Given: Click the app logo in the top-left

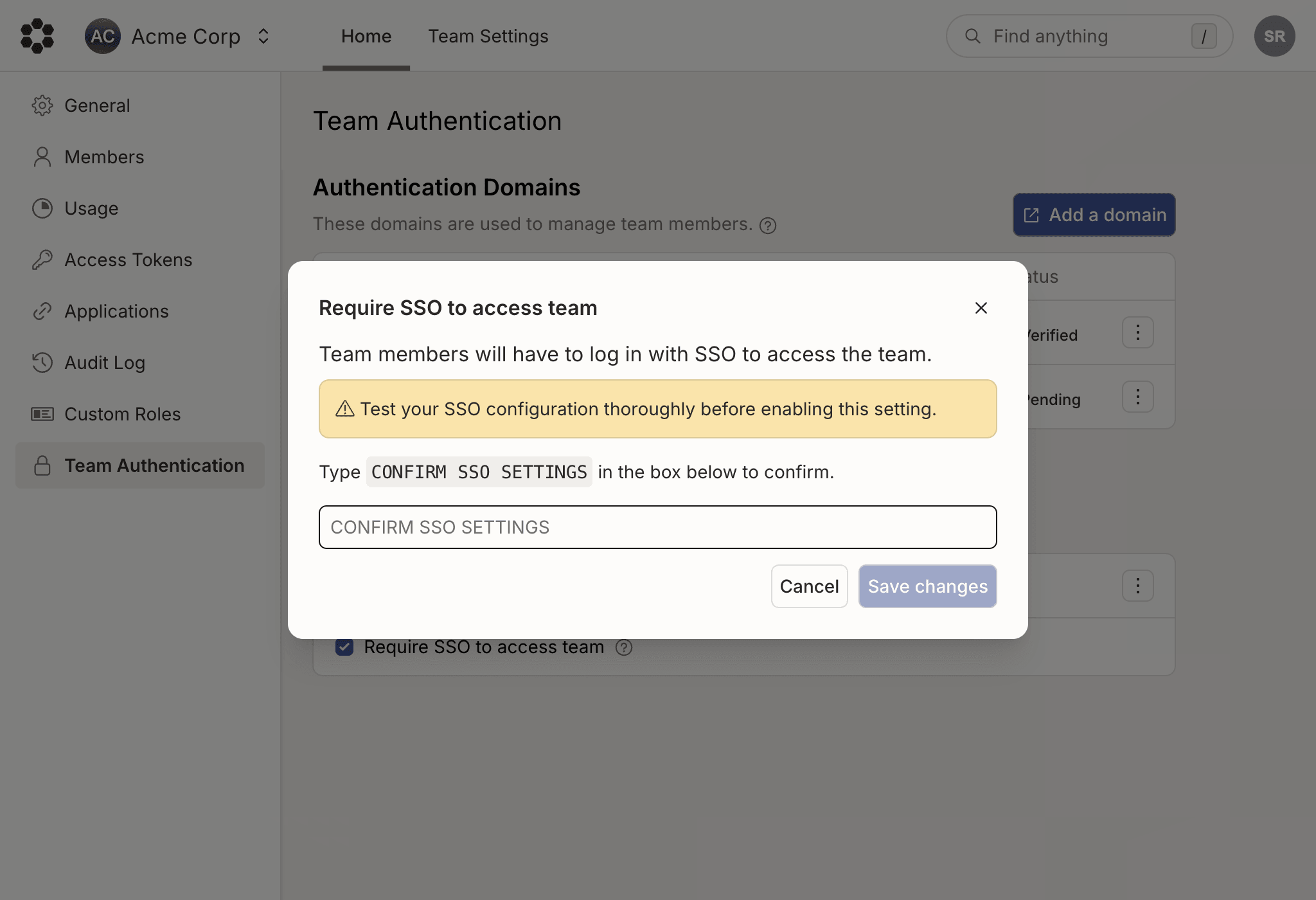Looking at the screenshot, I should click(37, 36).
